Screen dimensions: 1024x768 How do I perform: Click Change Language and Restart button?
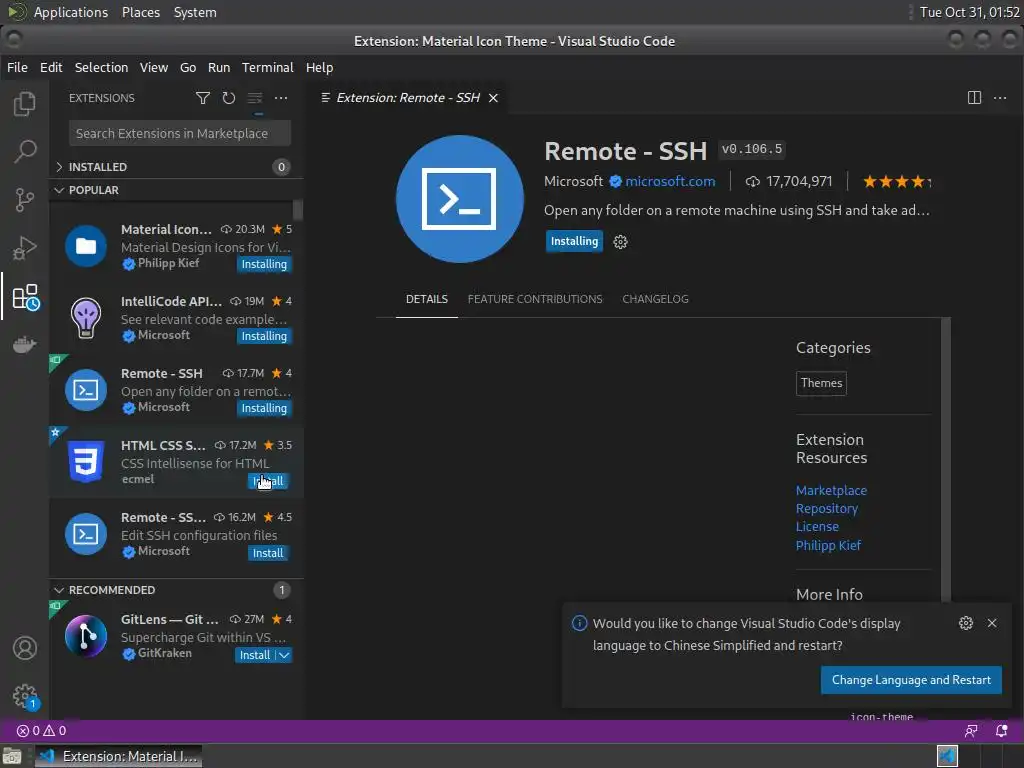(x=911, y=680)
